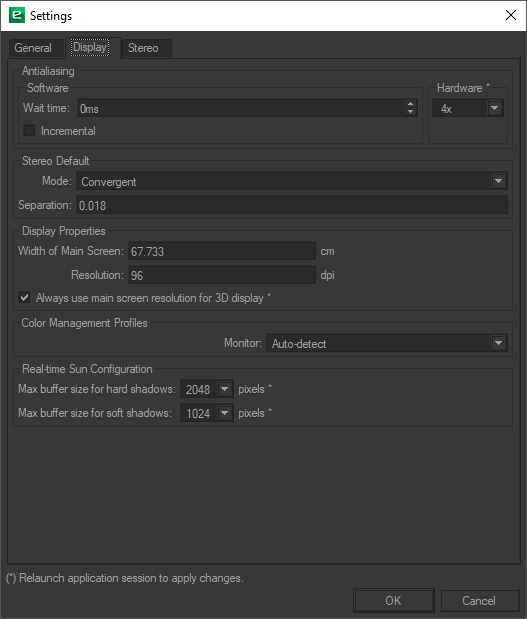The height and width of the screenshot is (619, 527).
Task: Open the Stereo Mode Convergent dropdown
Action: 292,181
